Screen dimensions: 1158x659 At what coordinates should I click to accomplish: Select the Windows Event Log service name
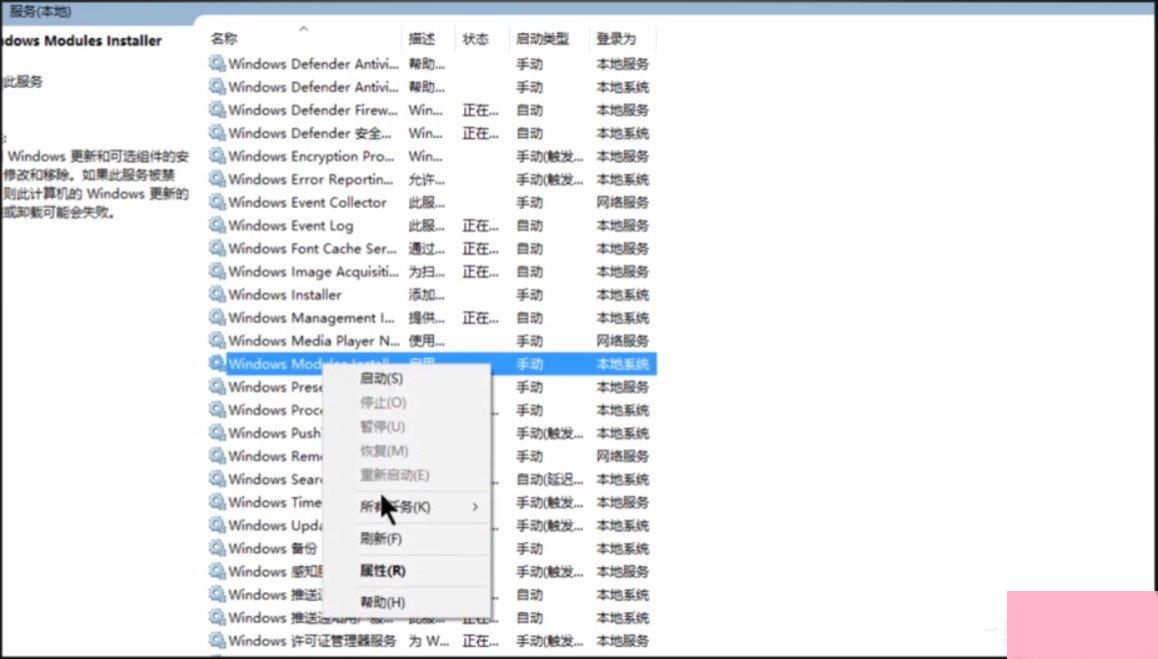pyautogui.click(x=291, y=225)
